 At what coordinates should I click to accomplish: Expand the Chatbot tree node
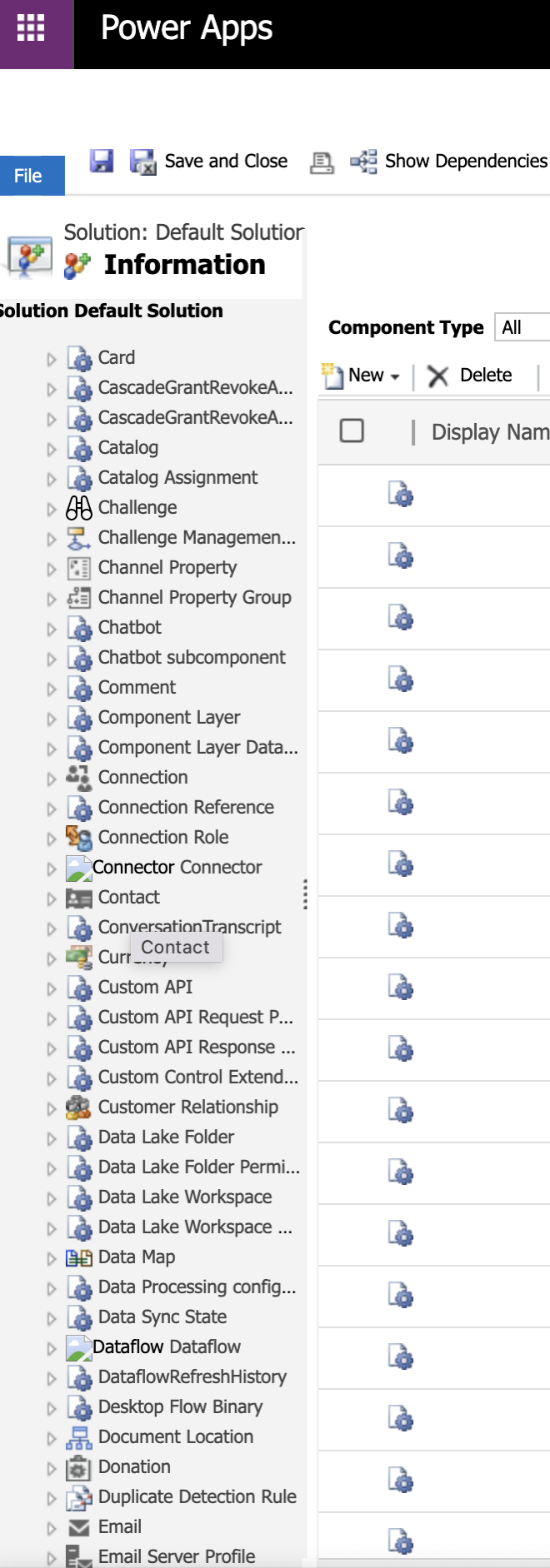[x=52, y=629]
